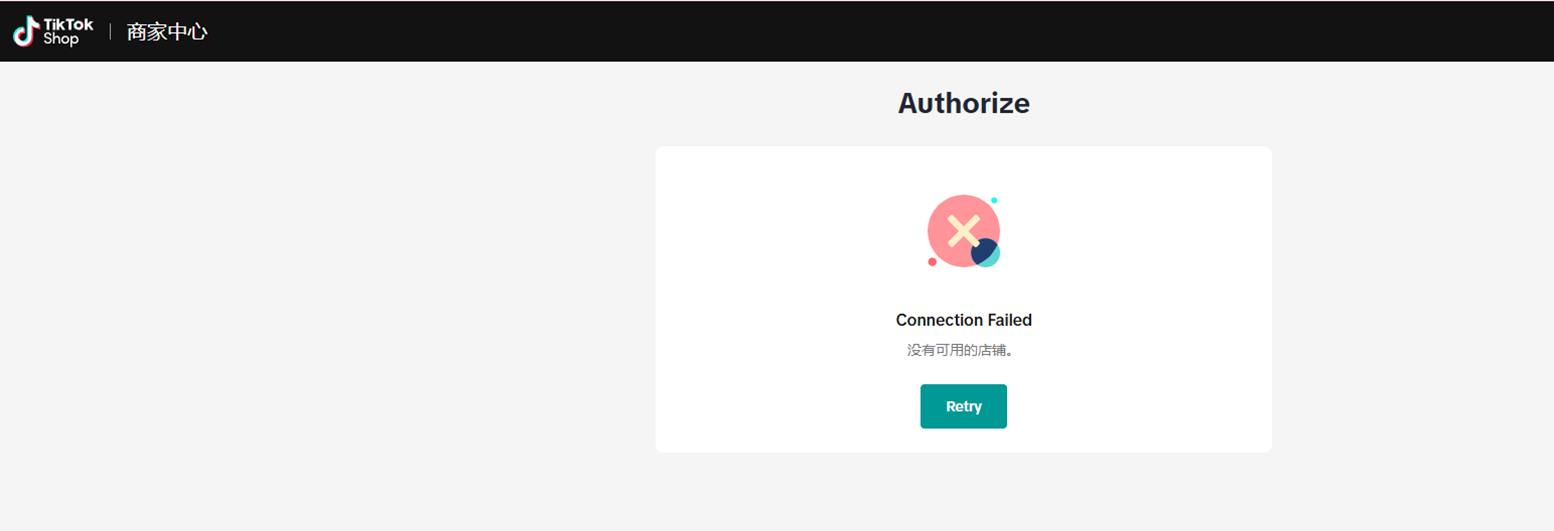
Task: Click the gray background below the card
Action: (963, 495)
